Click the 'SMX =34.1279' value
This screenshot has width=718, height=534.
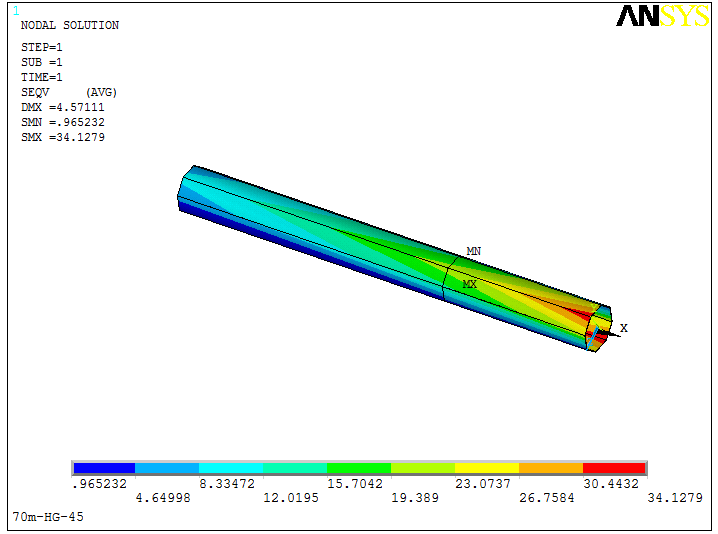point(63,137)
